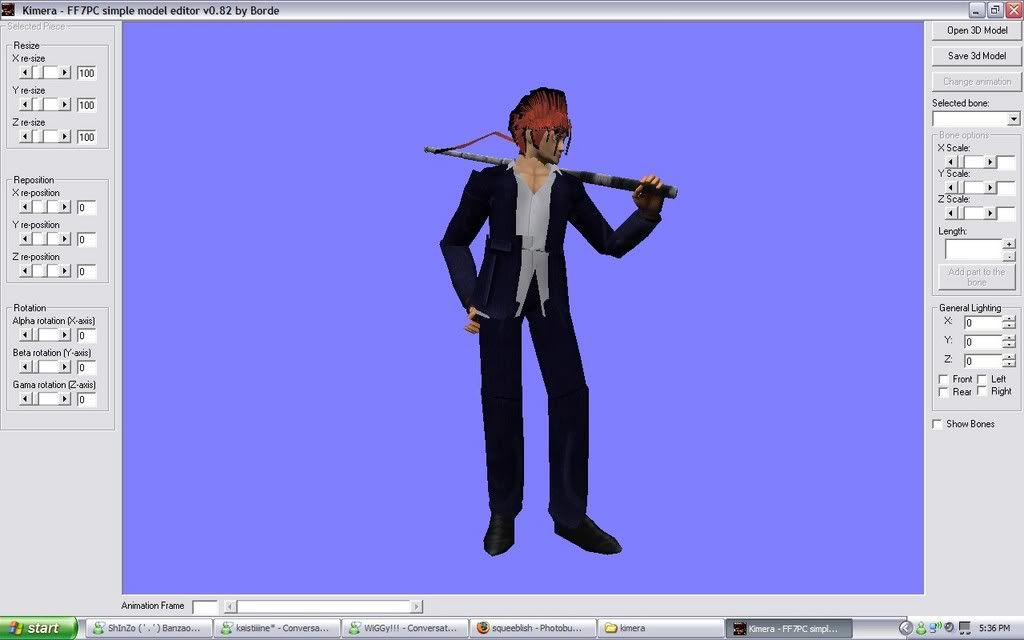Click the Kimera FF7PC taskbar button

click(x=789, y=628)
